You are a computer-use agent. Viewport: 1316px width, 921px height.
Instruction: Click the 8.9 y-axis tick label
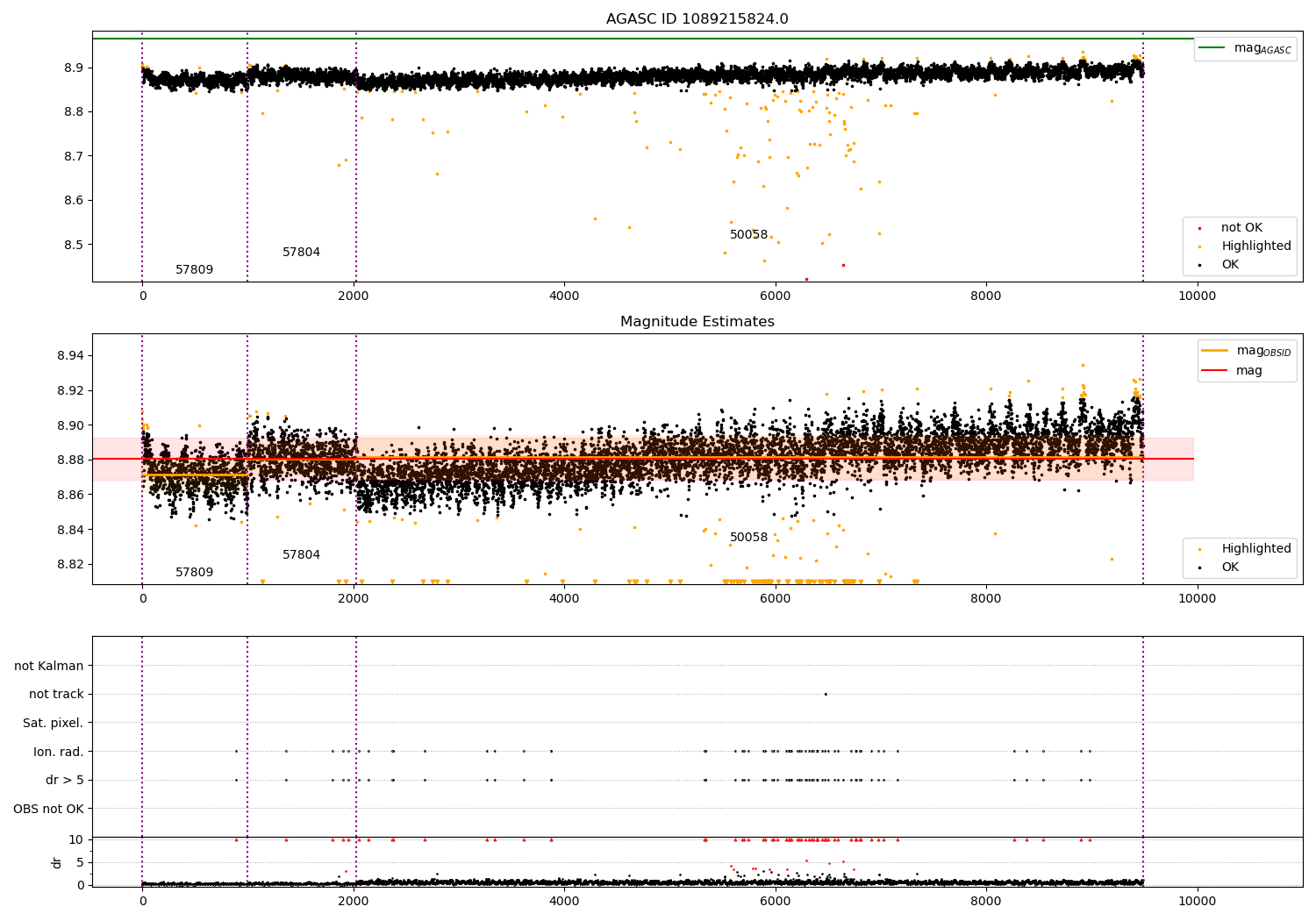75,68
